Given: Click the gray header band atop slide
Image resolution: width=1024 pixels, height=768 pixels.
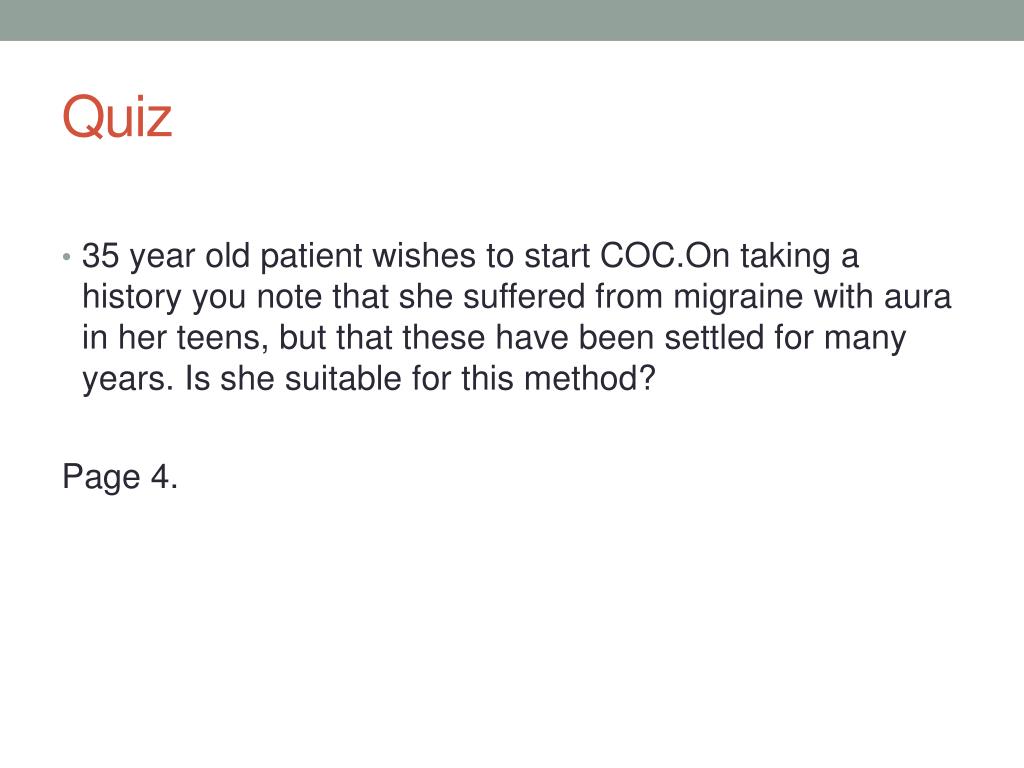Looking at the screenshot, I should click(512, 20).
